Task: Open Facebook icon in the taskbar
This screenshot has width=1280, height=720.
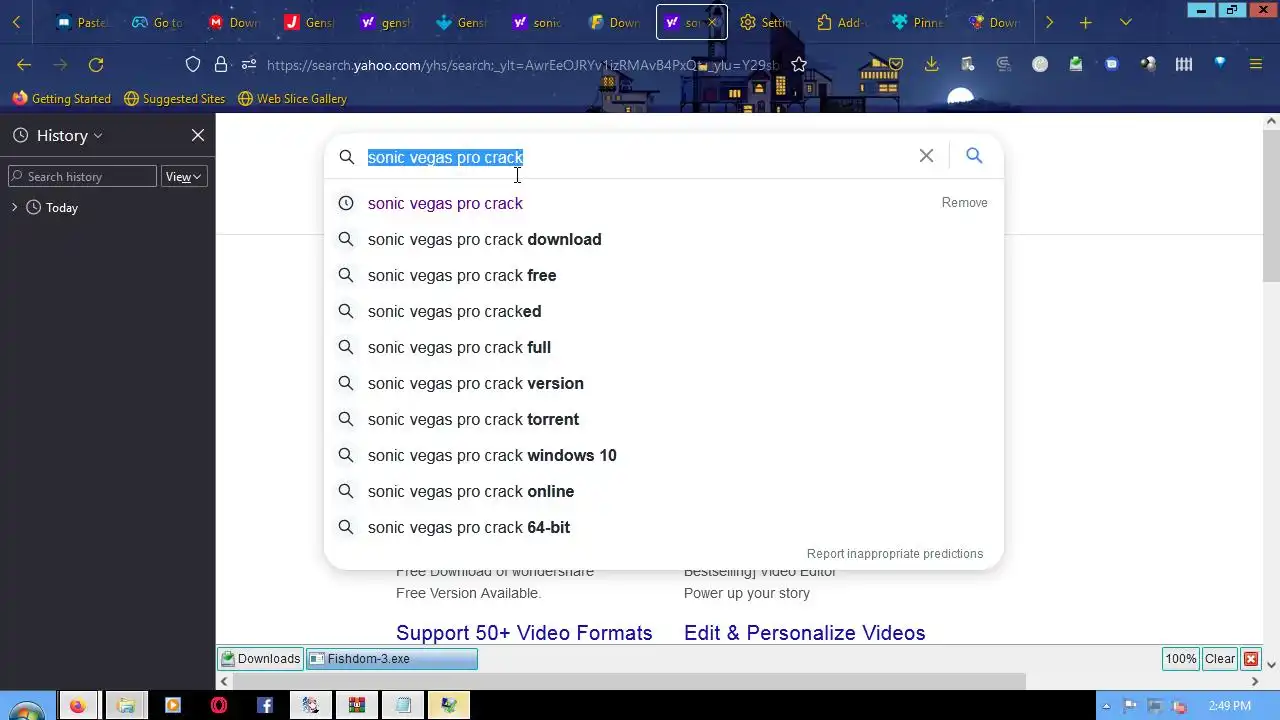Action: coord(265,705)
